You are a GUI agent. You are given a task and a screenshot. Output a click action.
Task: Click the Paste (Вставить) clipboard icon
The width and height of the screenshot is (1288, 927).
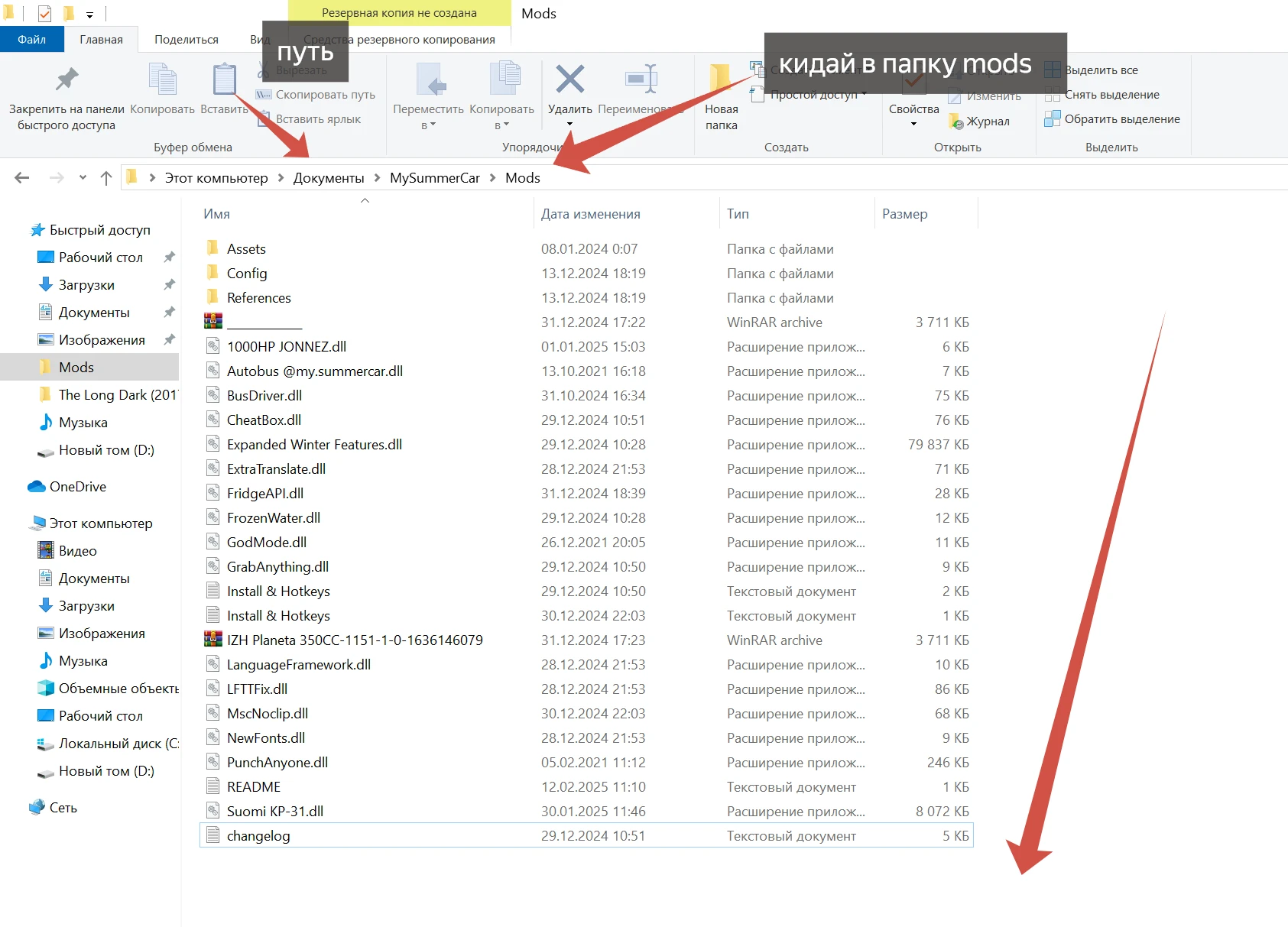click(x=224, y=79)
